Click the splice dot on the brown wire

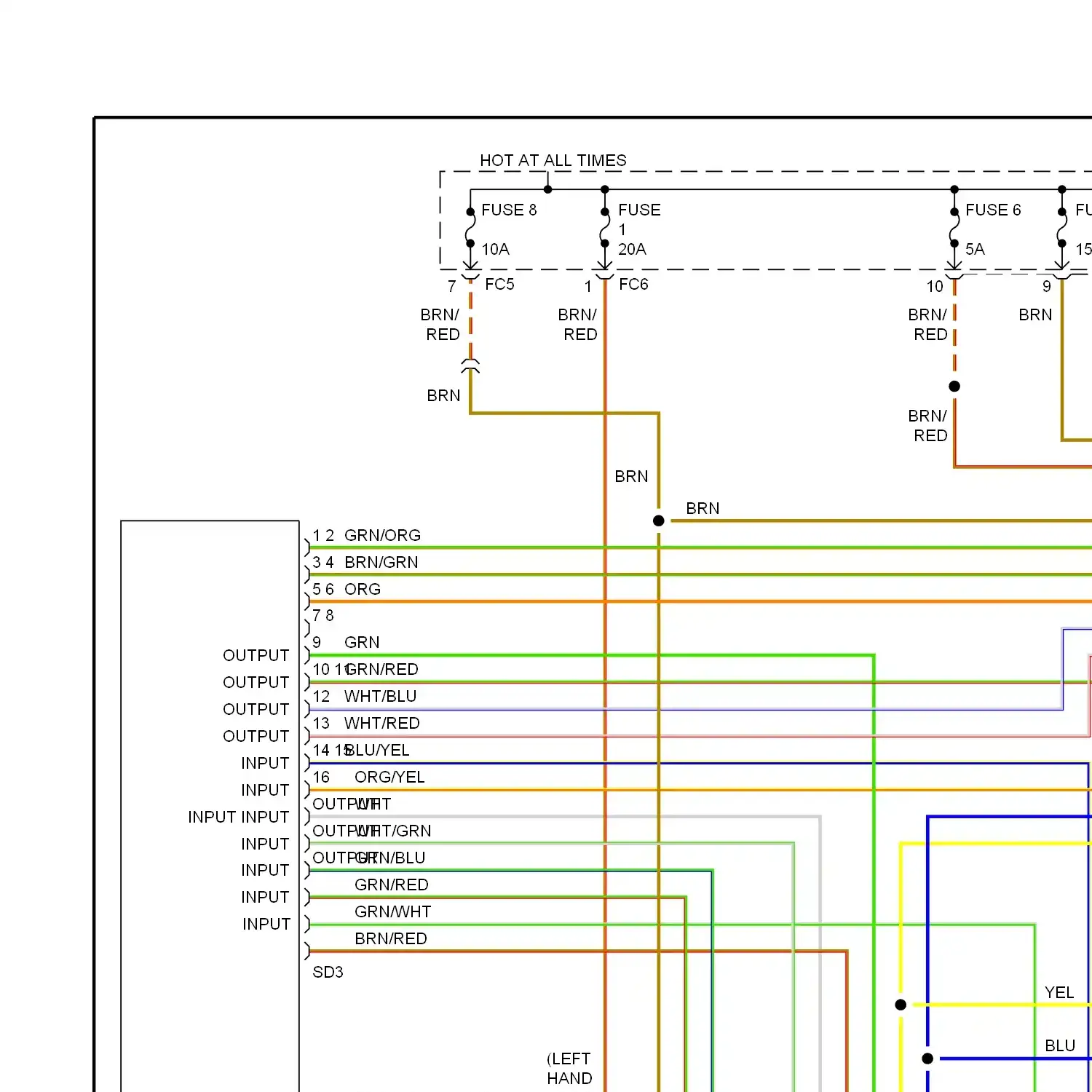click(x=659, y=521)
